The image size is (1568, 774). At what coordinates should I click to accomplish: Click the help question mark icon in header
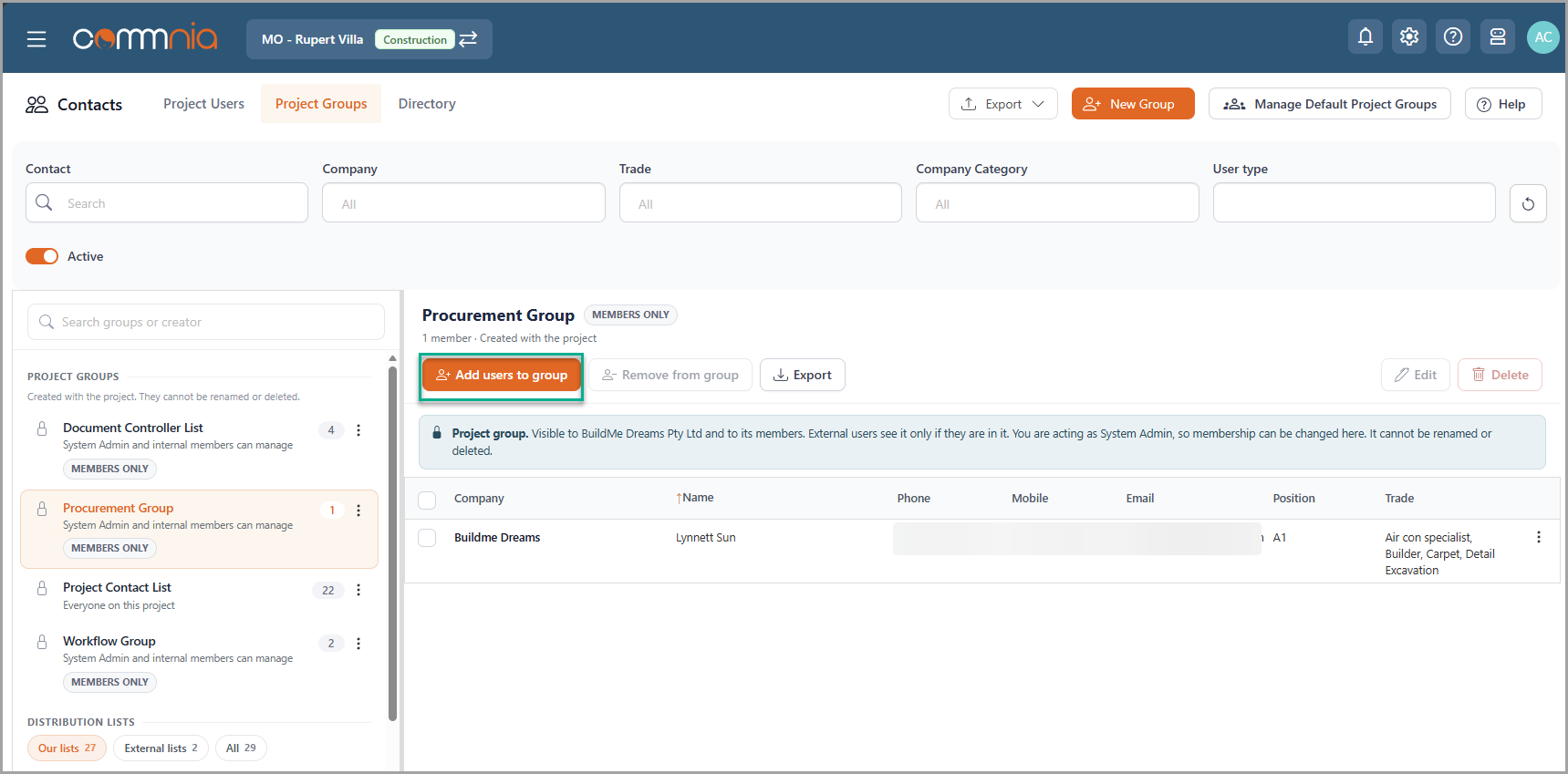pyautogui.click(x=1453, y=37)
